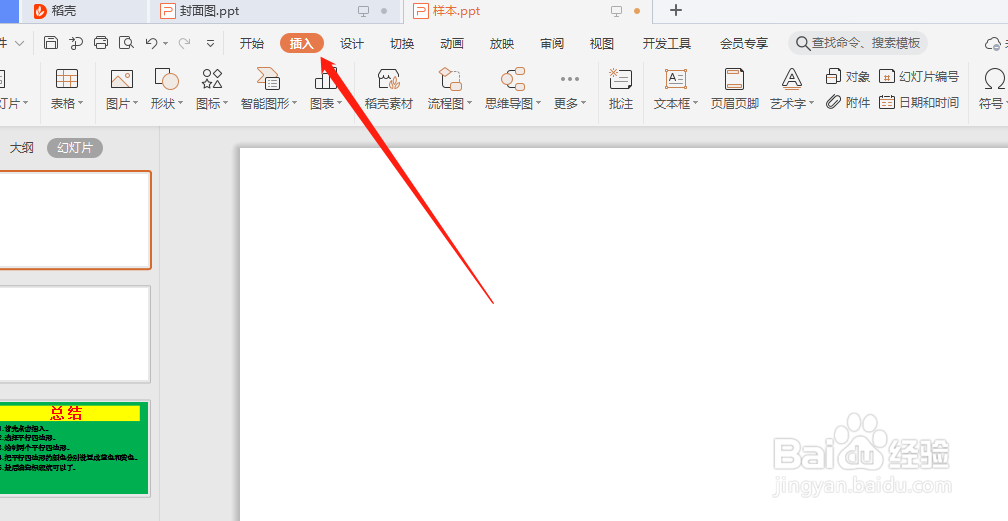The image size is (1008, 521).
Task: Open the 图标 icon library
Action: tap(212, 79)
